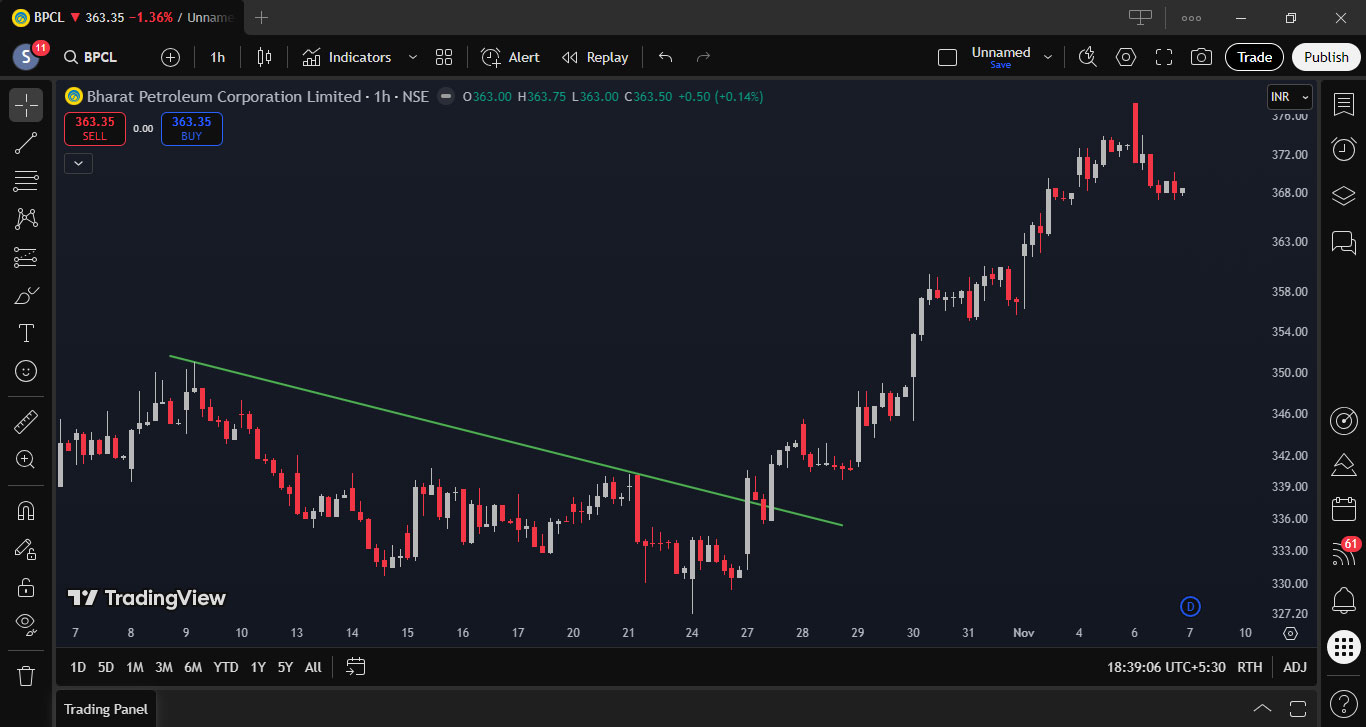Open the Fibonacci retracement tools

tap(26, 181)
